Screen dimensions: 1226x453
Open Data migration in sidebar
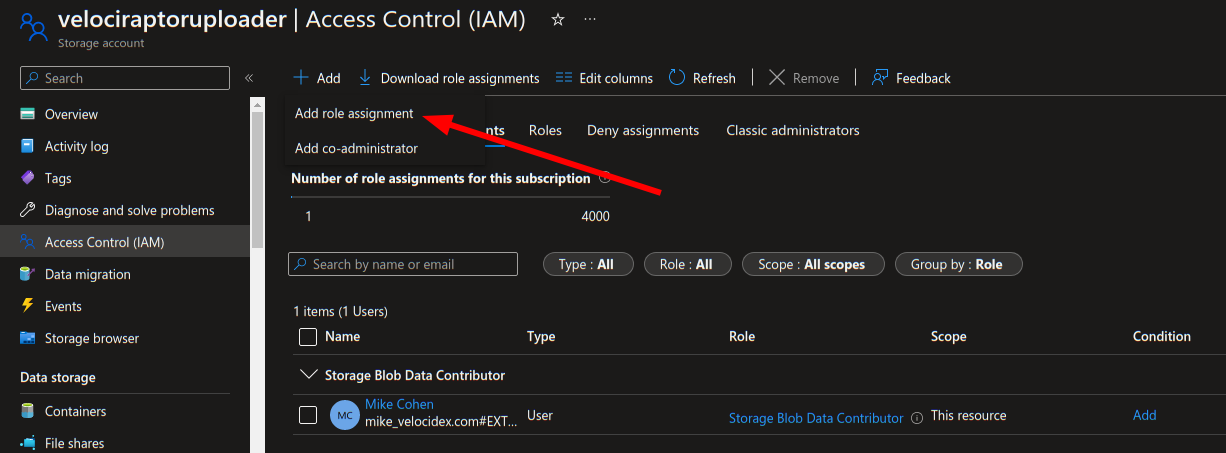click(x=88, y=274)
